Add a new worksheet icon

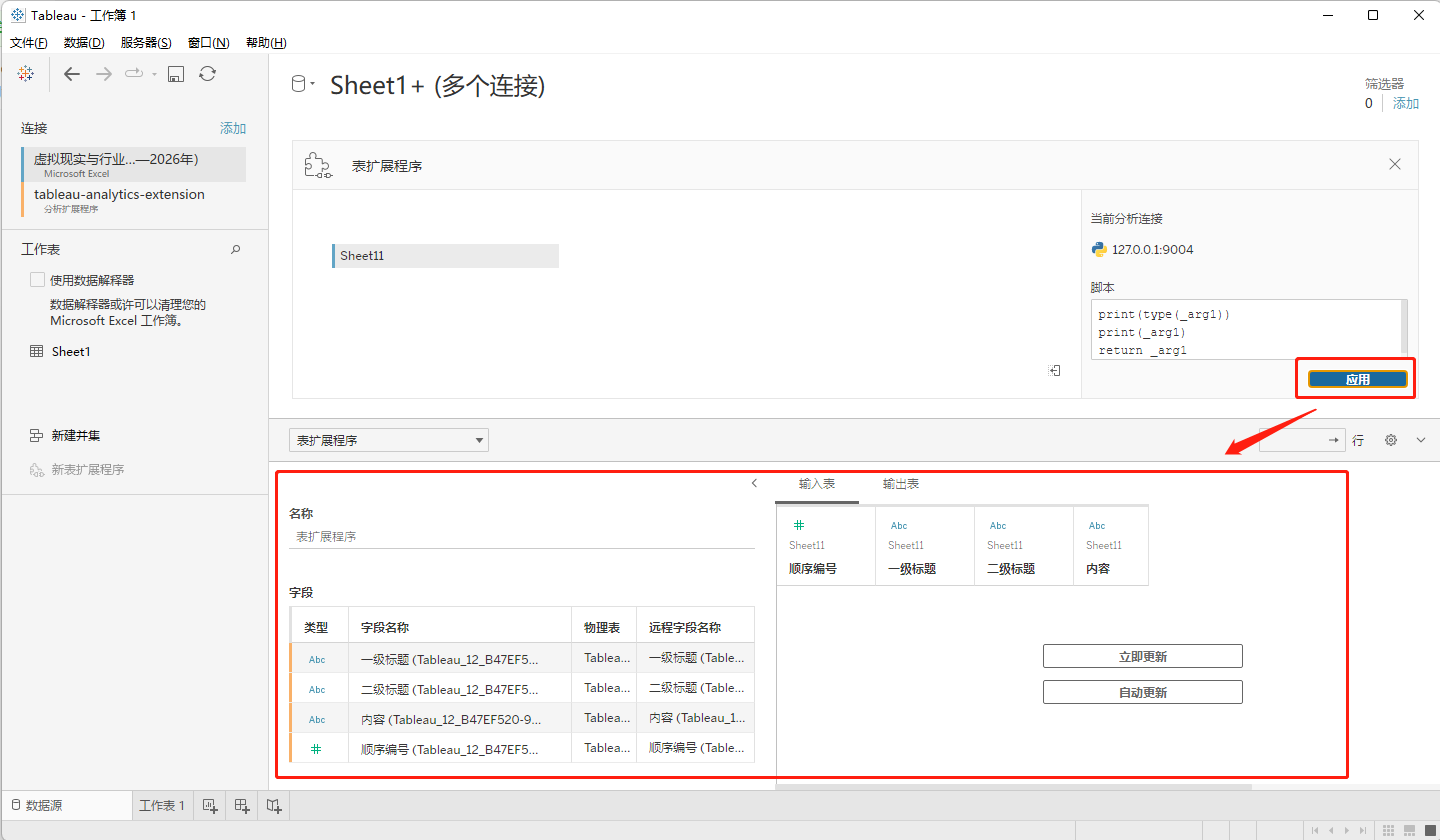[210, 805]
